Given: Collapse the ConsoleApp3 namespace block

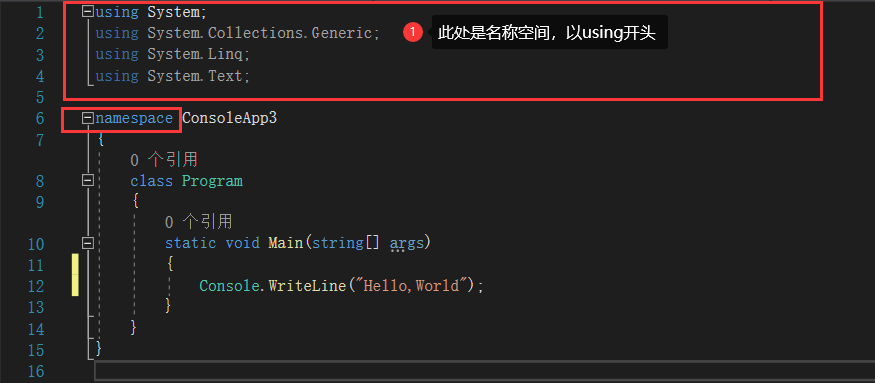Looking at the screenshot, I should click(87, 118).
